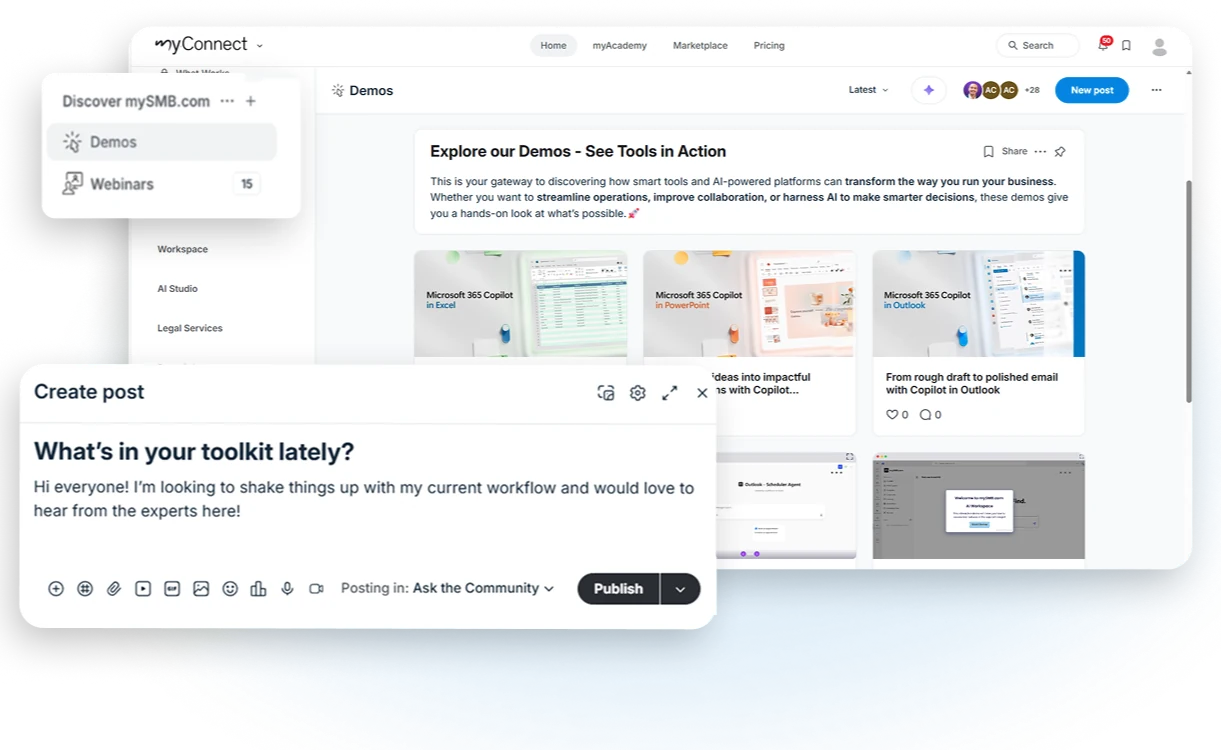Open the Copilot in PowerPoint demo thumbnail

pos(749,304)
